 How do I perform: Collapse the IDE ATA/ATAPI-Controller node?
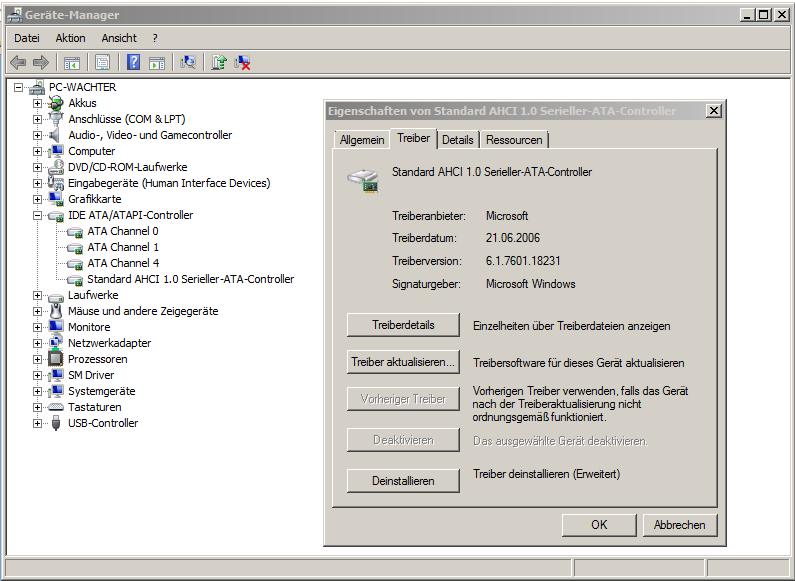pos(37,215)
